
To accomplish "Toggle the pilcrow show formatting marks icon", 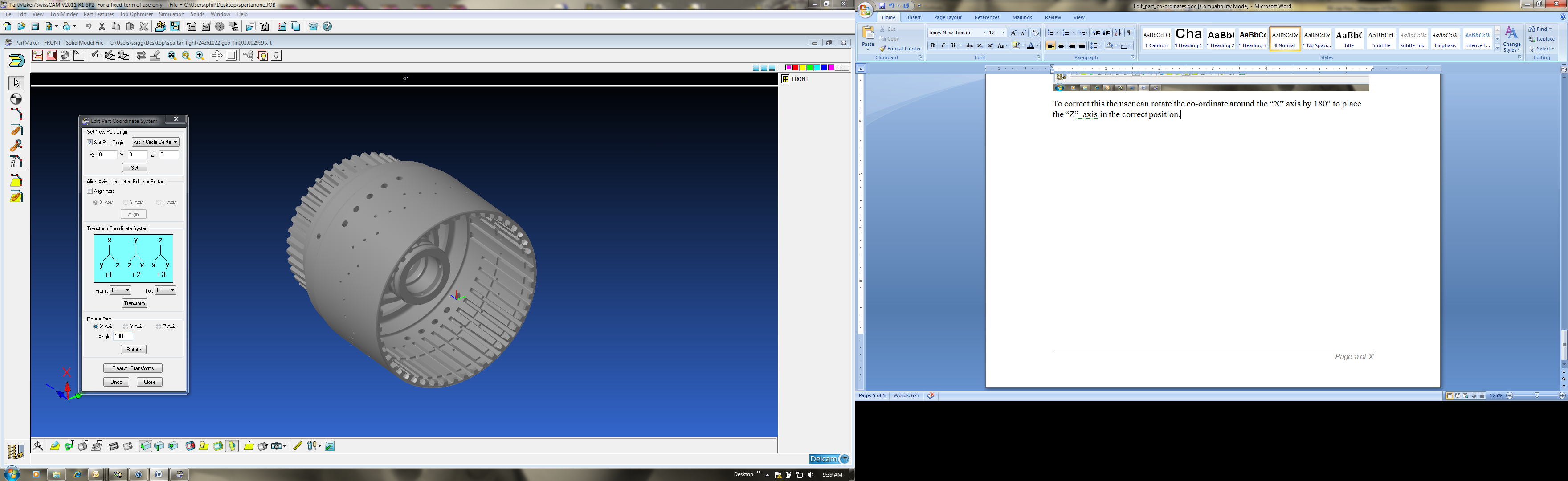I will (x=1130, y=33).
